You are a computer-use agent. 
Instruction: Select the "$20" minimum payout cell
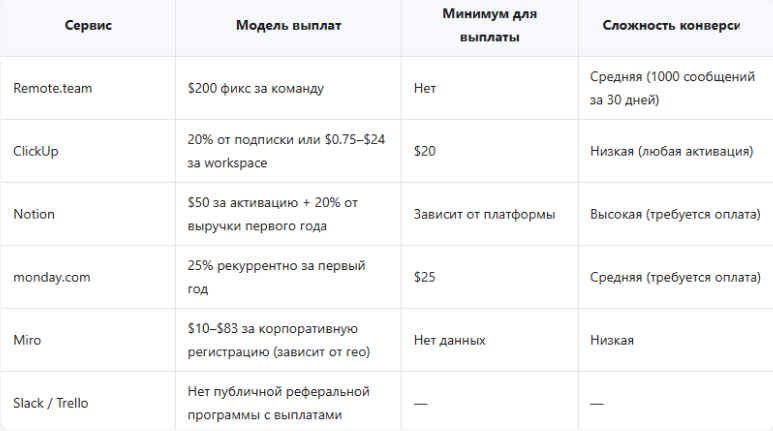[424, 151]
